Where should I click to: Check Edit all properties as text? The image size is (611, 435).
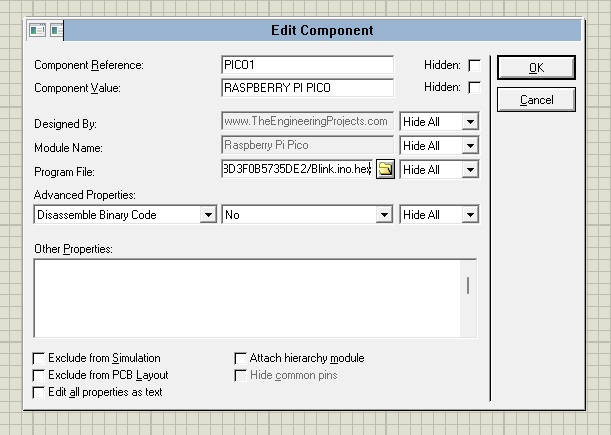pos(39,392)
